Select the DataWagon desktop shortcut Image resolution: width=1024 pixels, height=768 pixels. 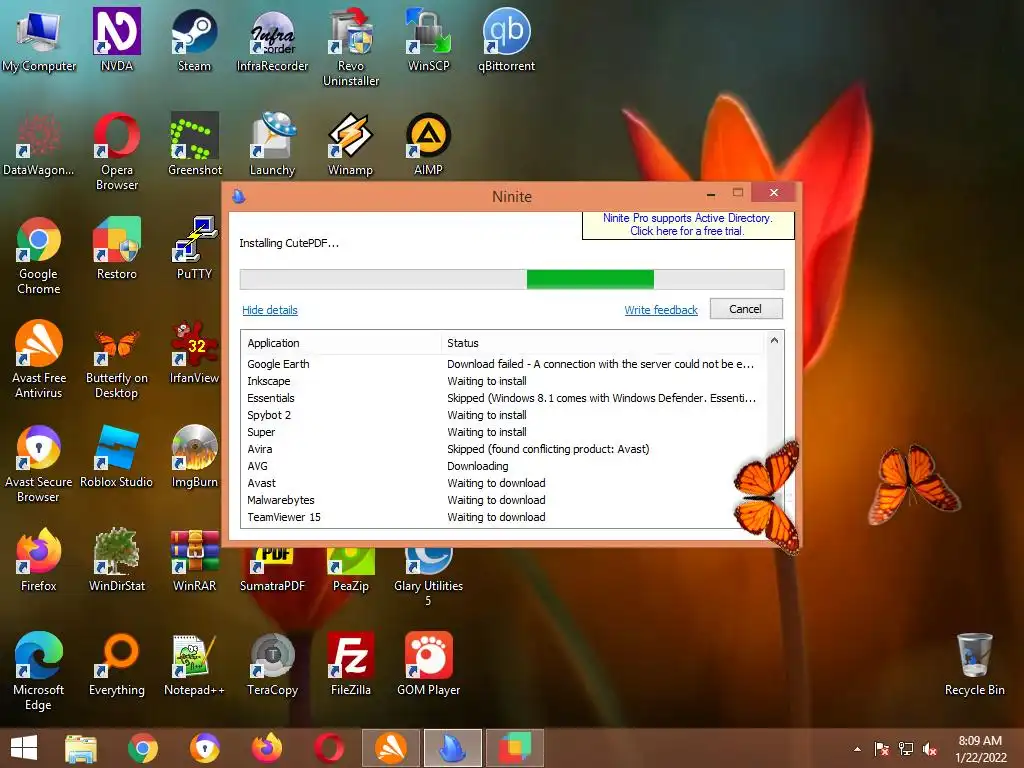(x=39, y=144)
